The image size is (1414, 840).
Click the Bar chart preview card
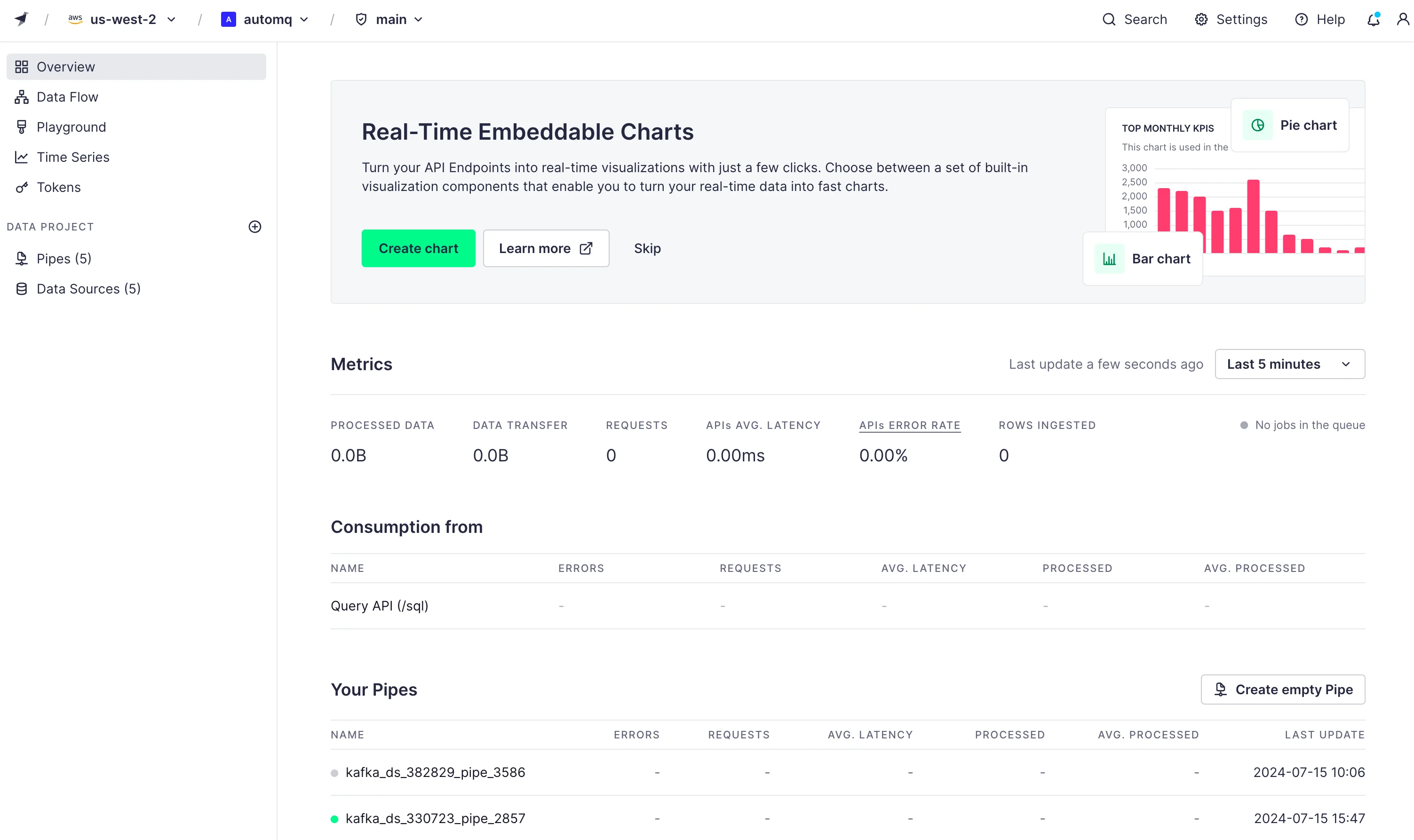(x=1142, y=259)
